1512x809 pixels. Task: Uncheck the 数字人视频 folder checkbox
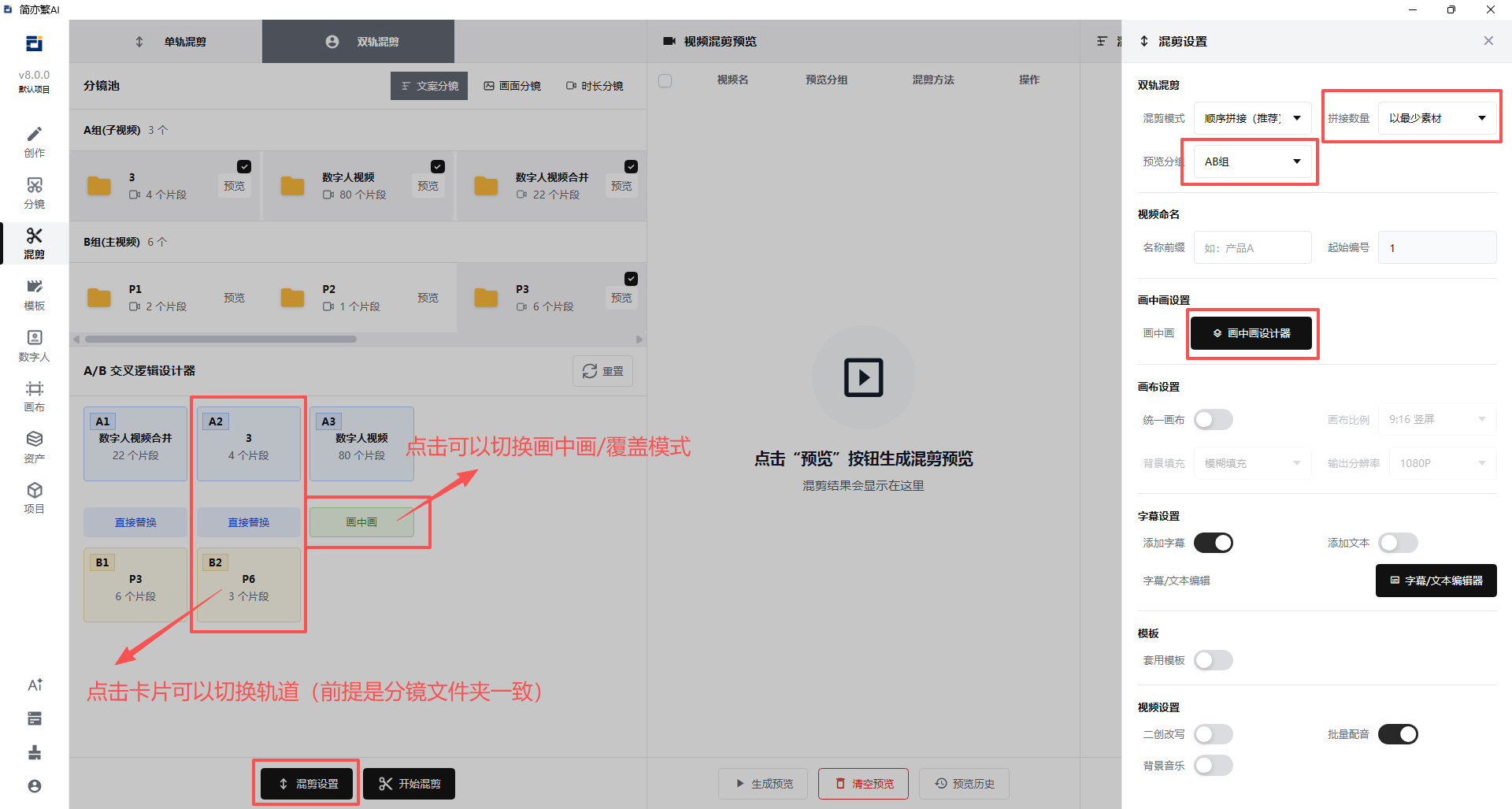point(438,166)
